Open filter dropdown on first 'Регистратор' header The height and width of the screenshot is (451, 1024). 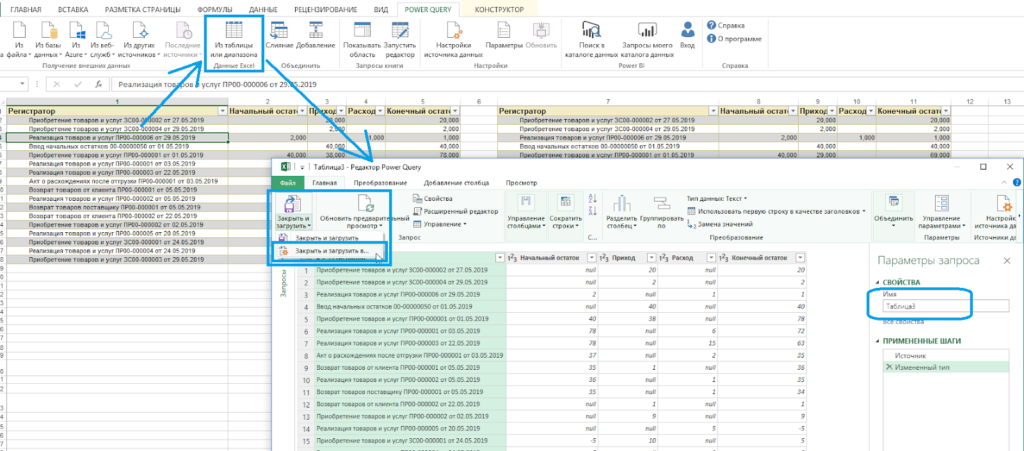pyautogui.click(x=222, y=111)
